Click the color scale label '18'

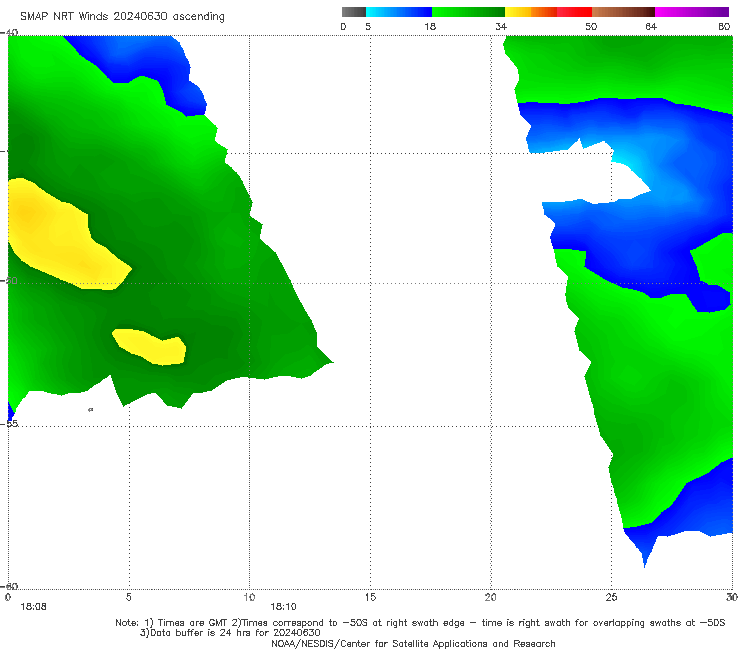(430, 26)
